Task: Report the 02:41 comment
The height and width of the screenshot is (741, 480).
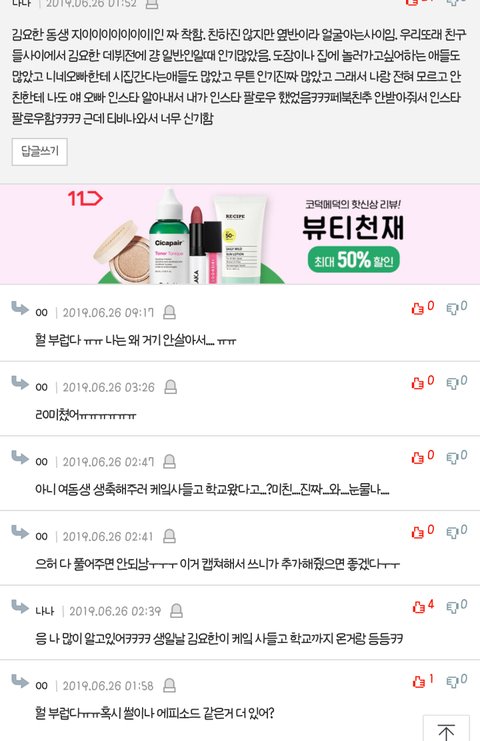Action: click(169, 536)
